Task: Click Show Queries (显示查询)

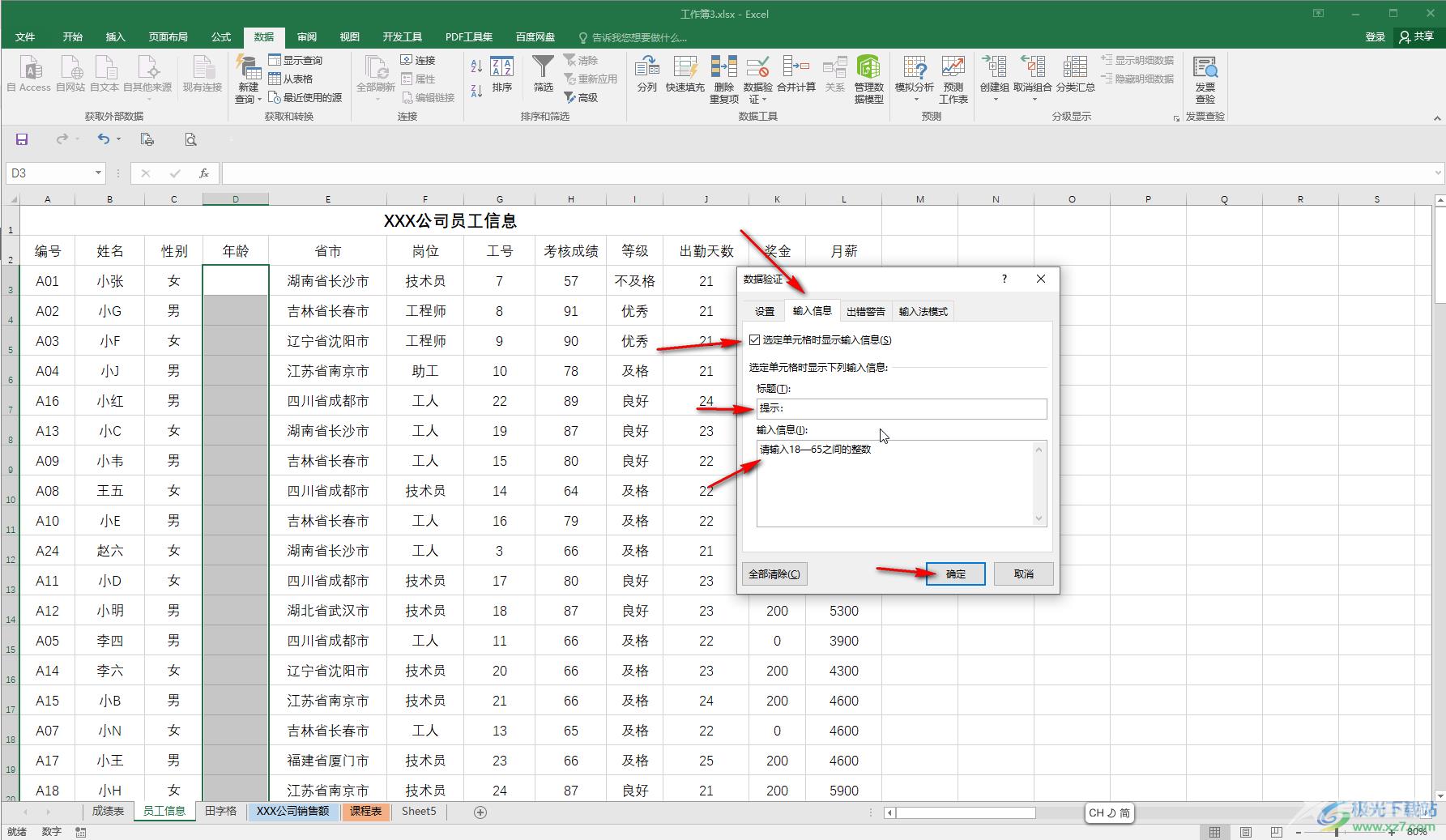Action: tap(296, 60)
